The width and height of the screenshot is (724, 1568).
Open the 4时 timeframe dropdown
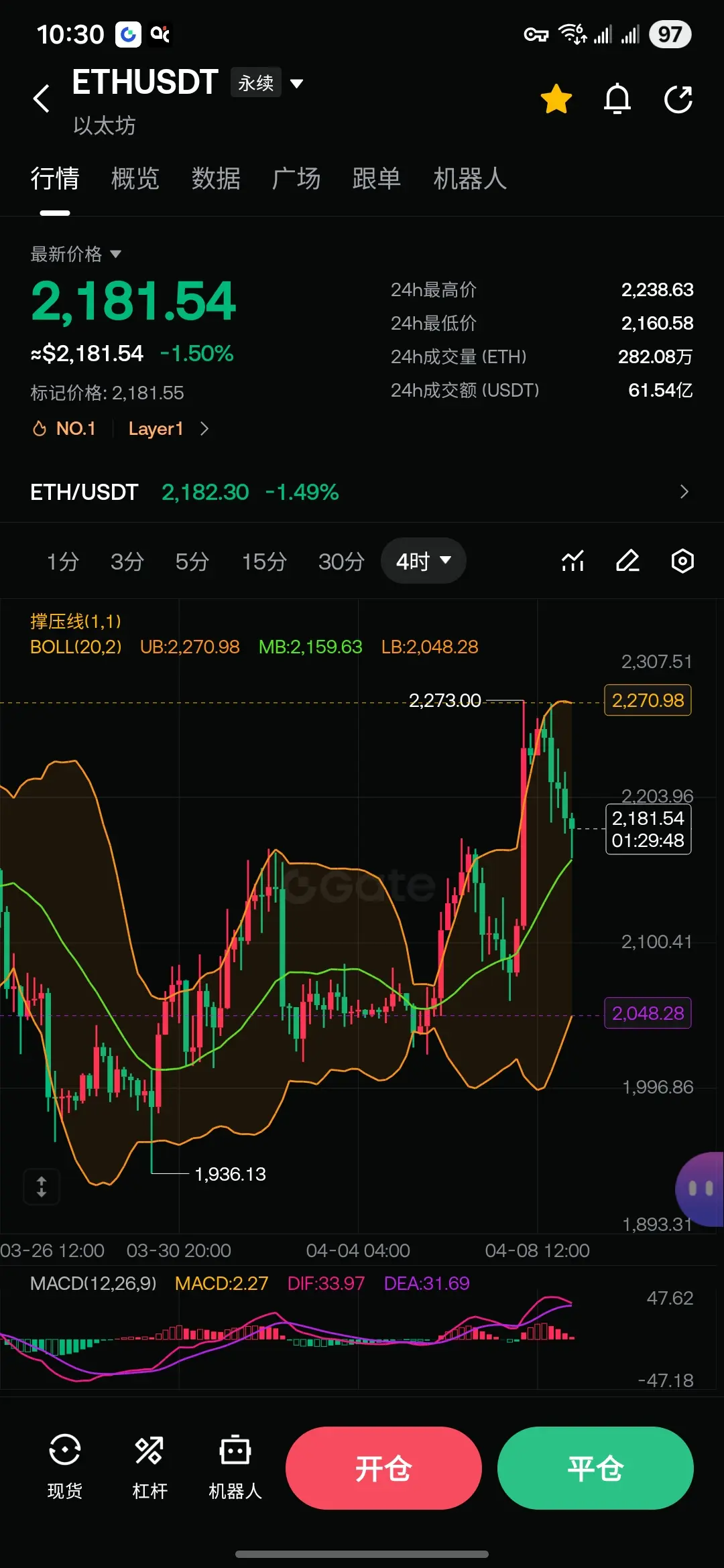(x=423, y=561)
